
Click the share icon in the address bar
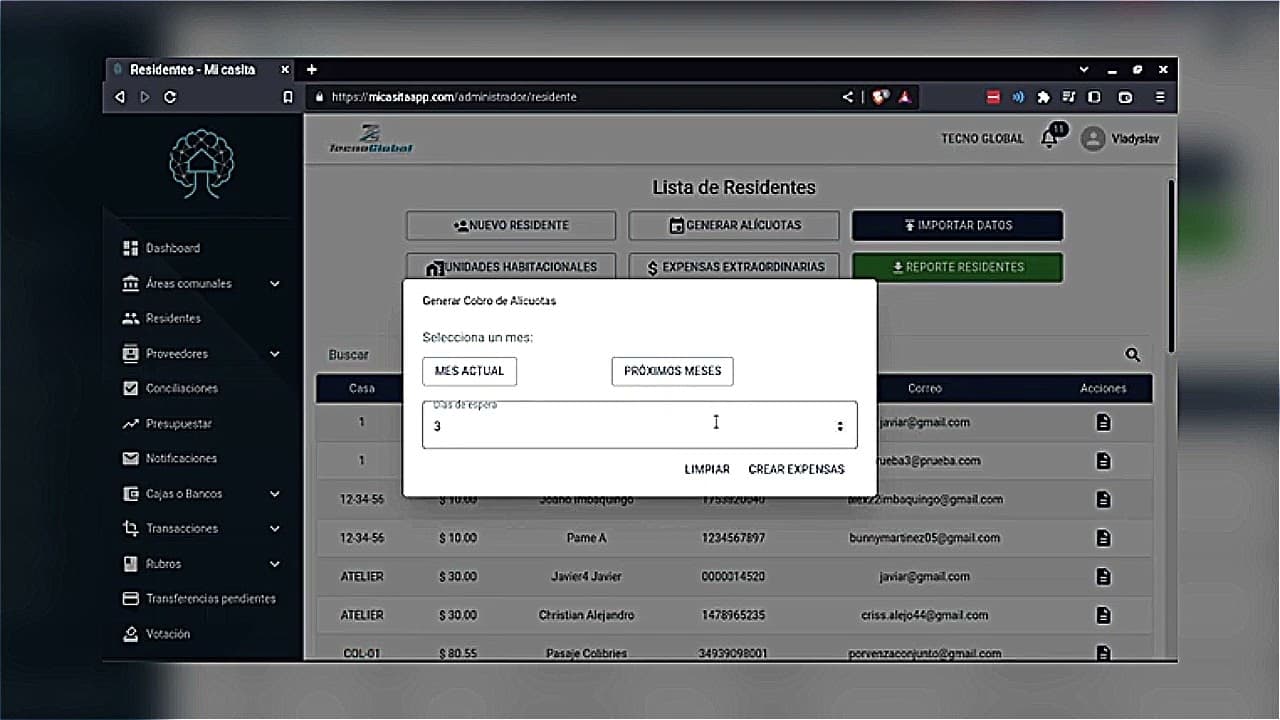pyautogui.click(x=848, y=97)
